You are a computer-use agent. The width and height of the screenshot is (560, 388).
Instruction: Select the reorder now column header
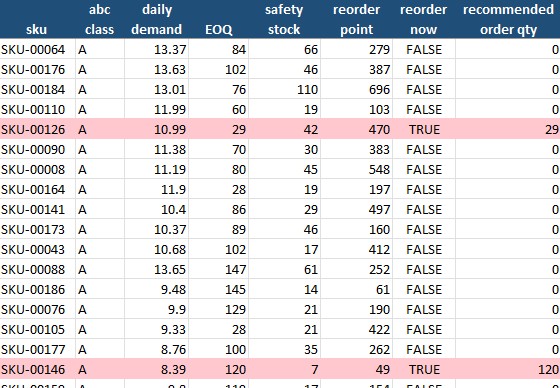(424, 19)
